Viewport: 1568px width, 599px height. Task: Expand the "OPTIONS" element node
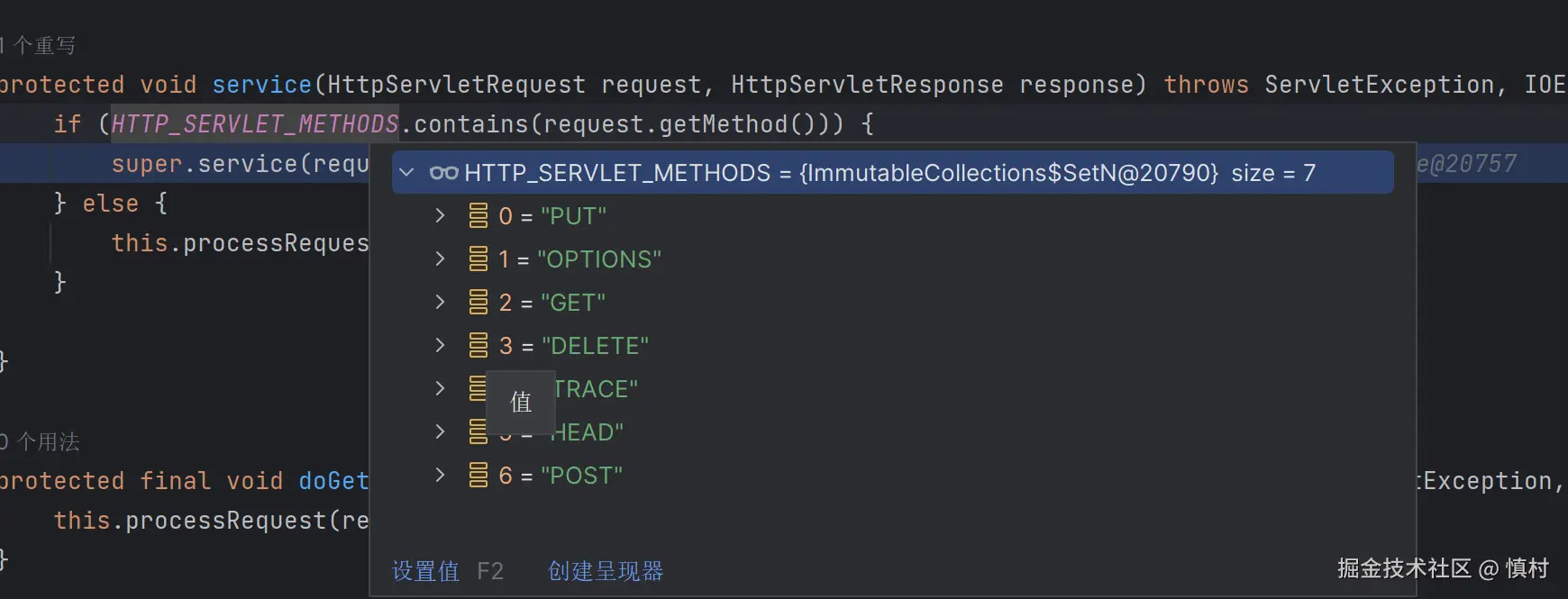440,259
